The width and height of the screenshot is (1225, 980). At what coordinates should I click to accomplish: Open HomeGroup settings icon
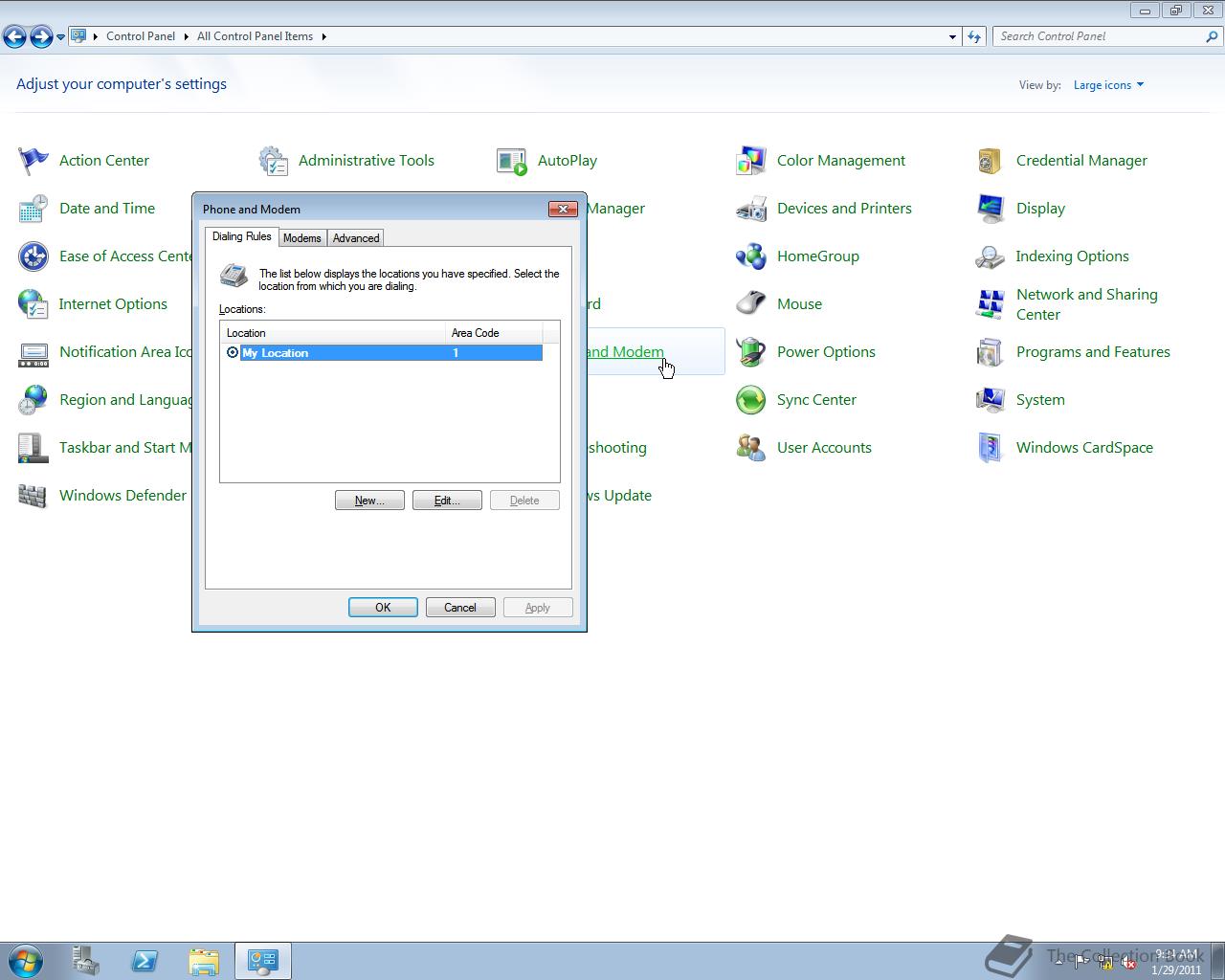(818, 256)
